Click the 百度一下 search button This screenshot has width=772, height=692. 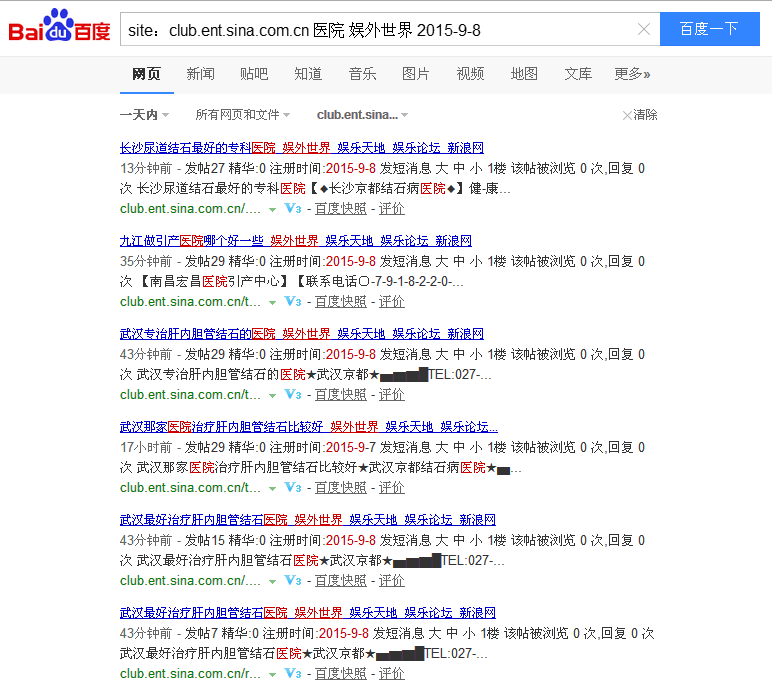709,29
